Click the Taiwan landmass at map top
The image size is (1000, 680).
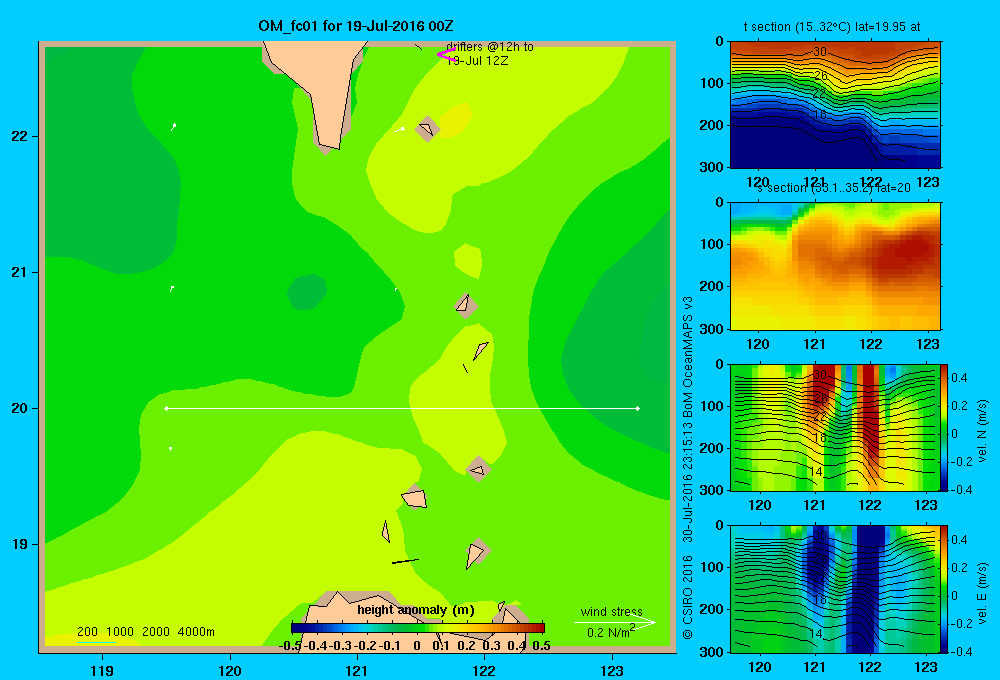(x=319, y=89)
